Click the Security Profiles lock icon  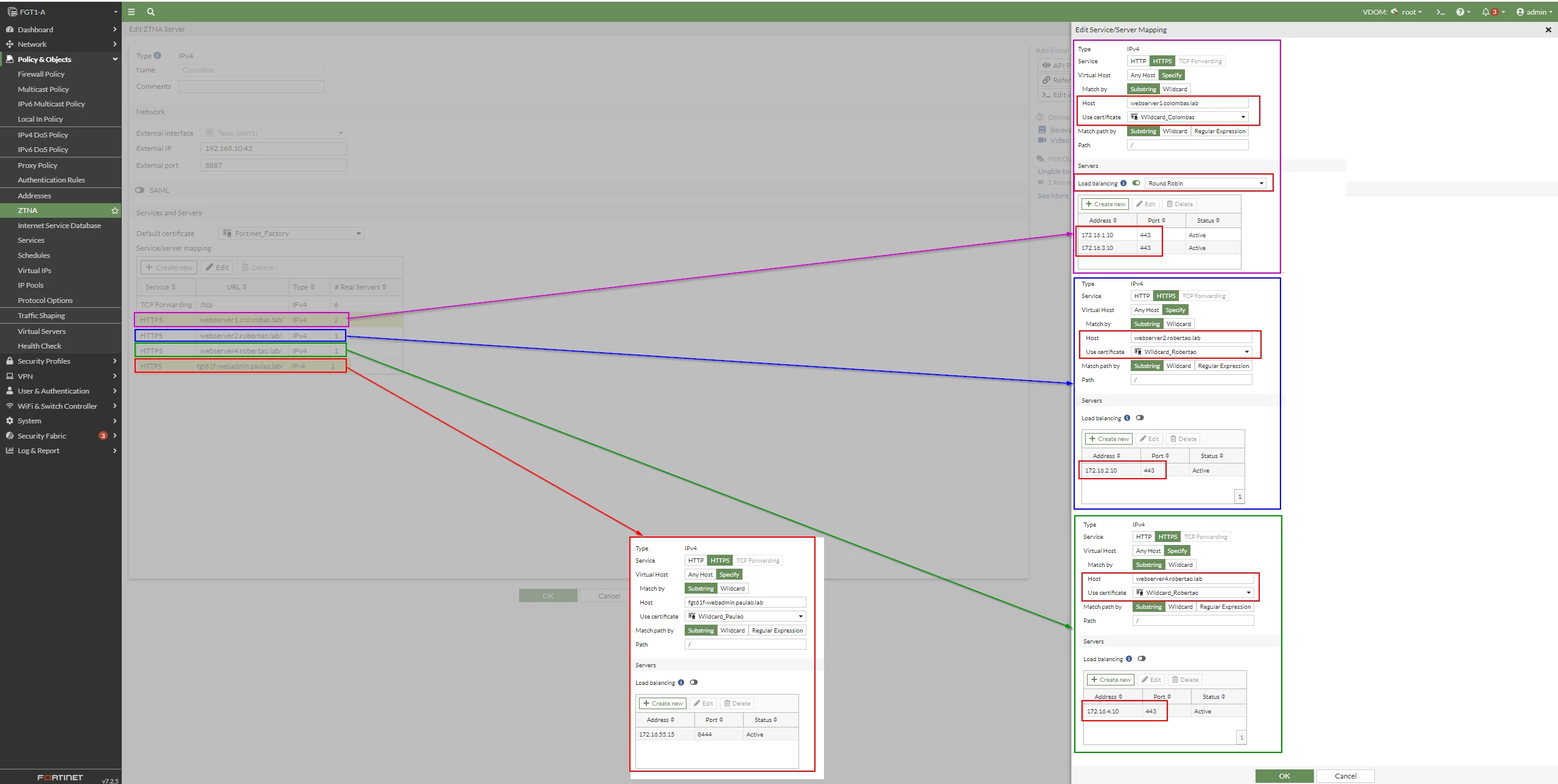(x=10, y=361)
